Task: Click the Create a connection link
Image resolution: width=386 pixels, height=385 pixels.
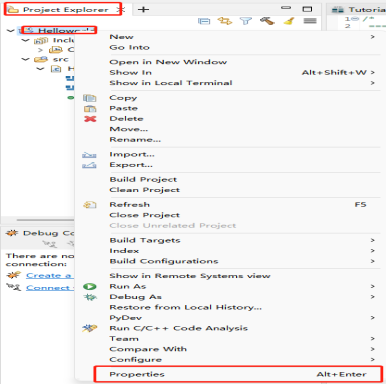Action: 49,275
